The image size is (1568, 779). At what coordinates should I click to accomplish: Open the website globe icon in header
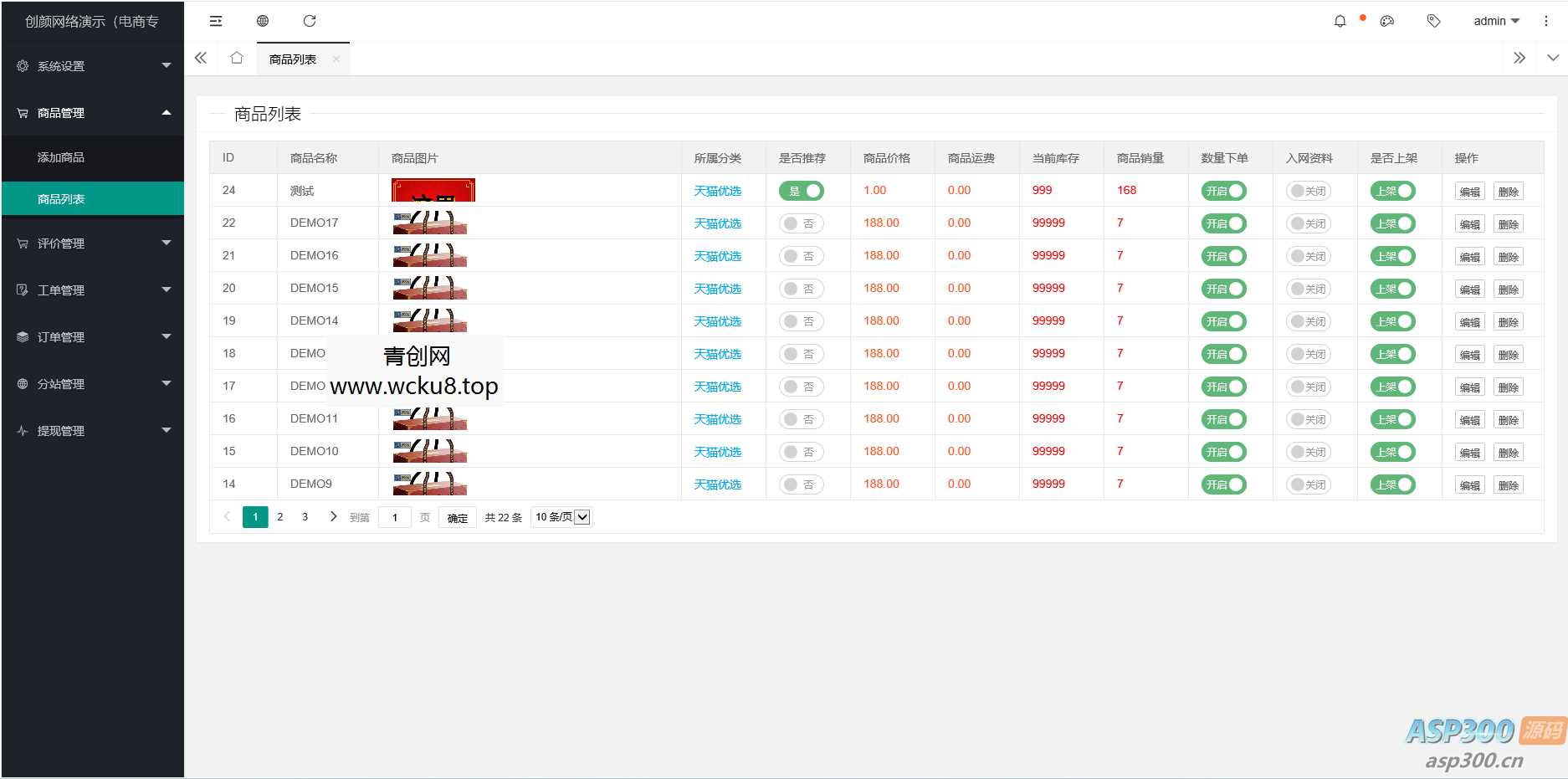[x=263, y=21]
